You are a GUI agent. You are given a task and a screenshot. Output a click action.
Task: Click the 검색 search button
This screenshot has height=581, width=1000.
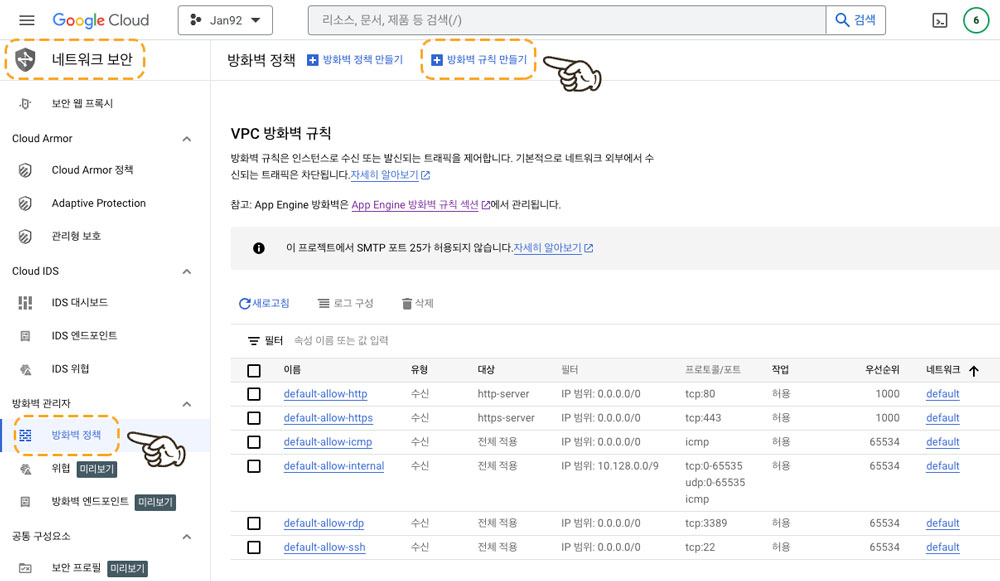point(856,20)
